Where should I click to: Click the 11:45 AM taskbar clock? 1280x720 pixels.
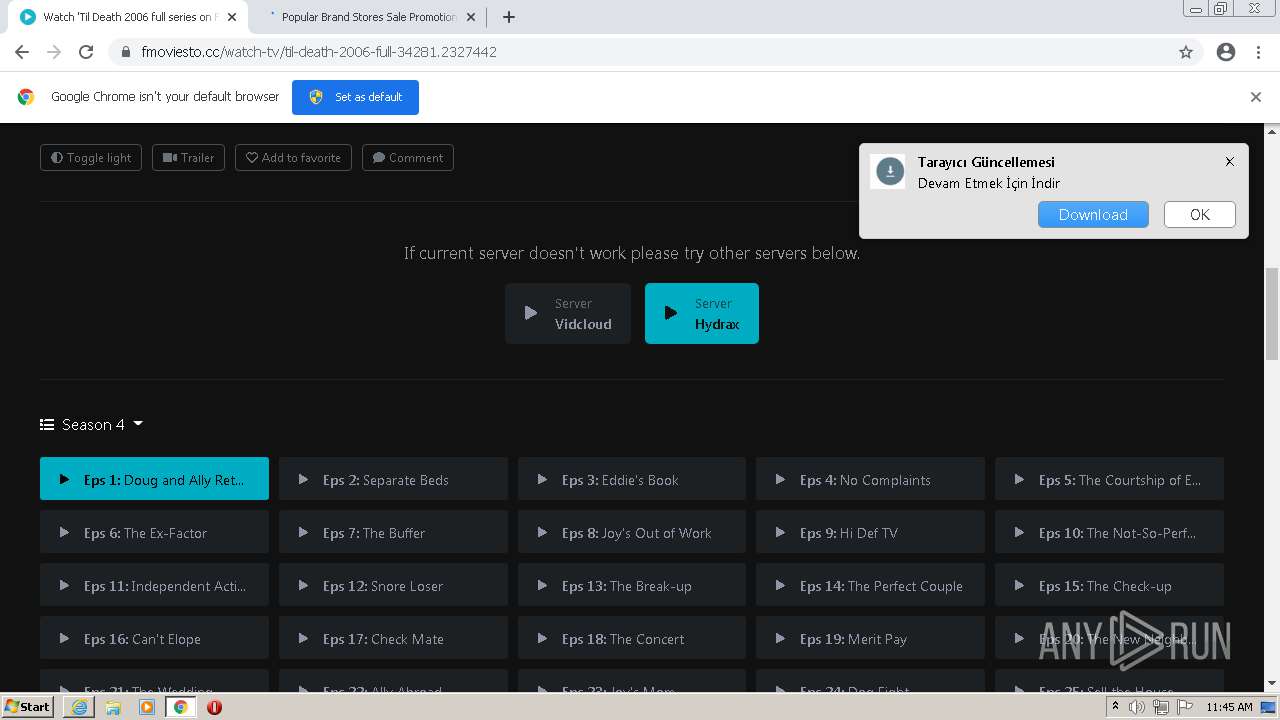1229,707
